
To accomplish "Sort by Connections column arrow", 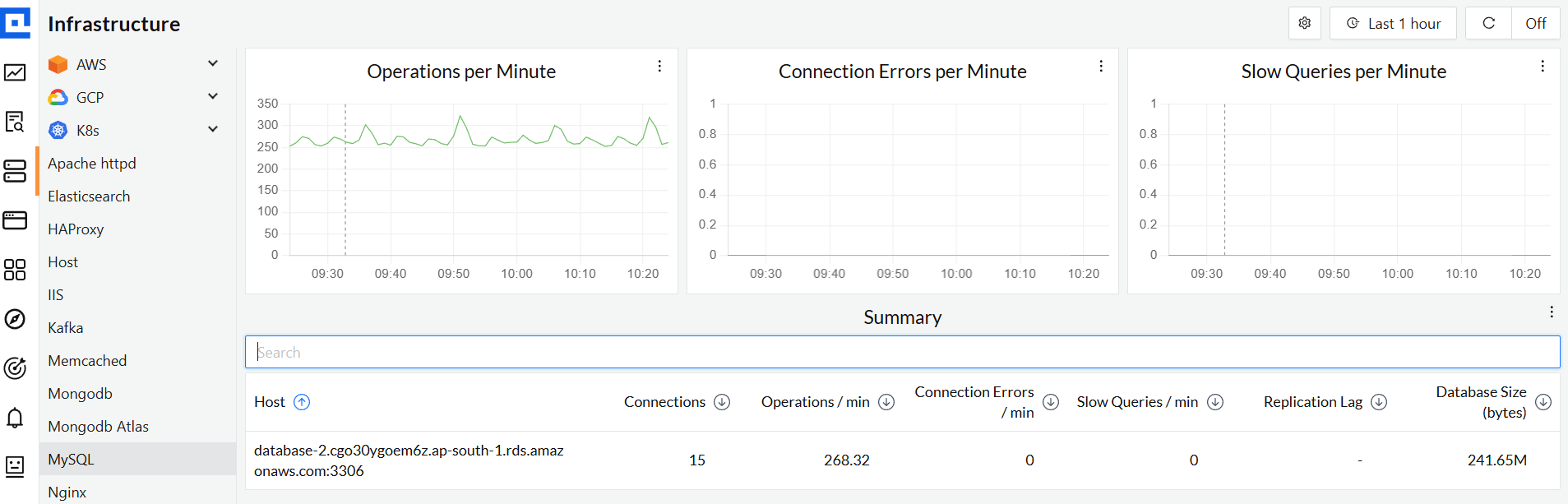I will point(722,402).
